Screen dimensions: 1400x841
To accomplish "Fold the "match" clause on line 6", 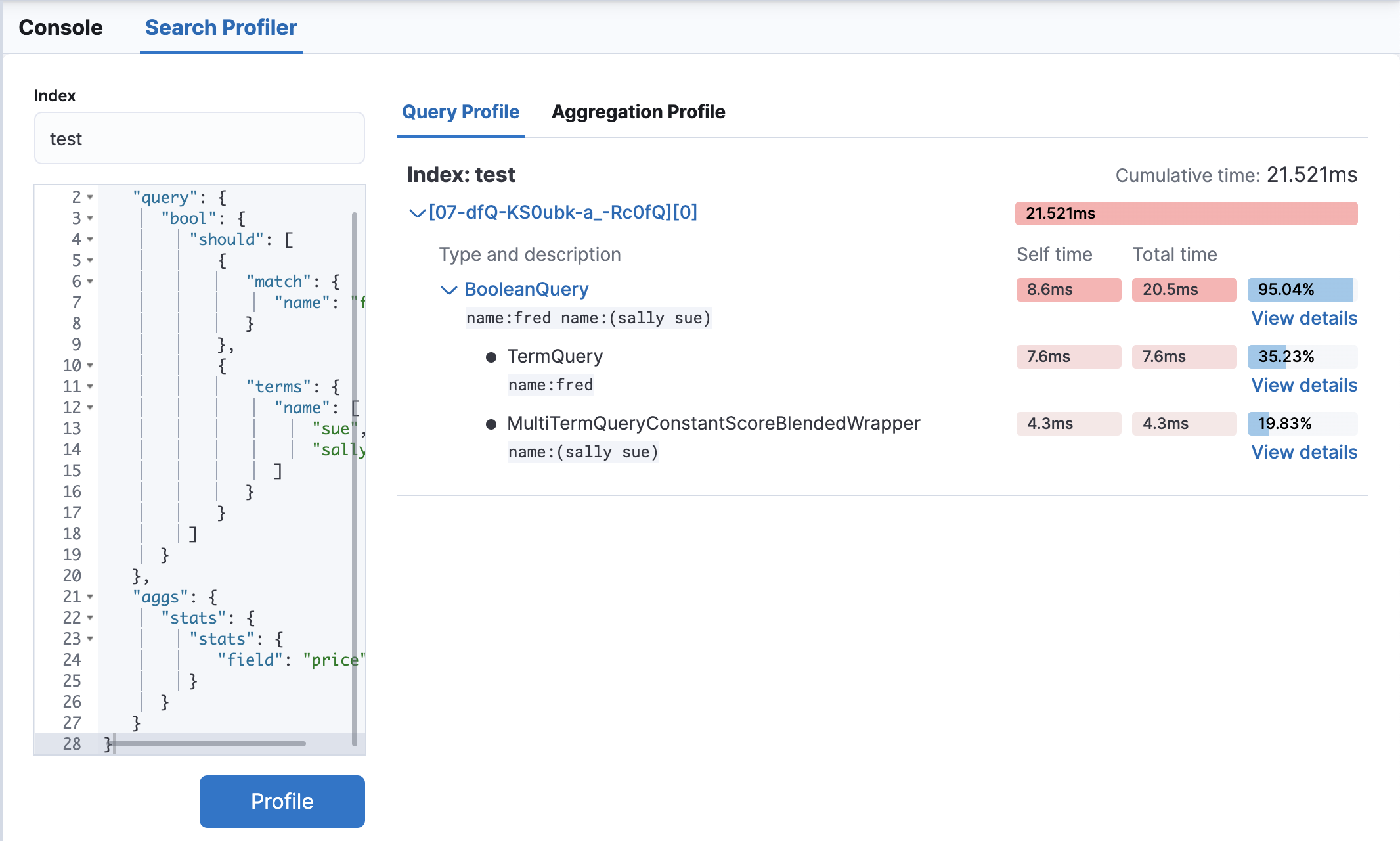I will (90, 281).
